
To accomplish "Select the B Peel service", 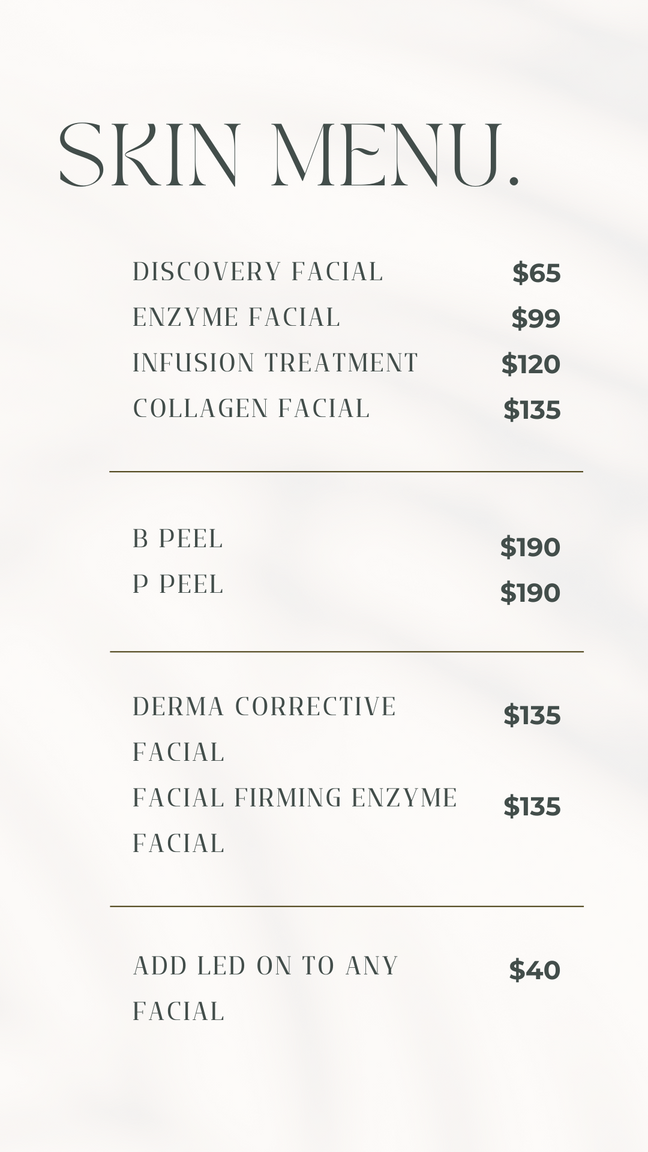I will [178, 539].
